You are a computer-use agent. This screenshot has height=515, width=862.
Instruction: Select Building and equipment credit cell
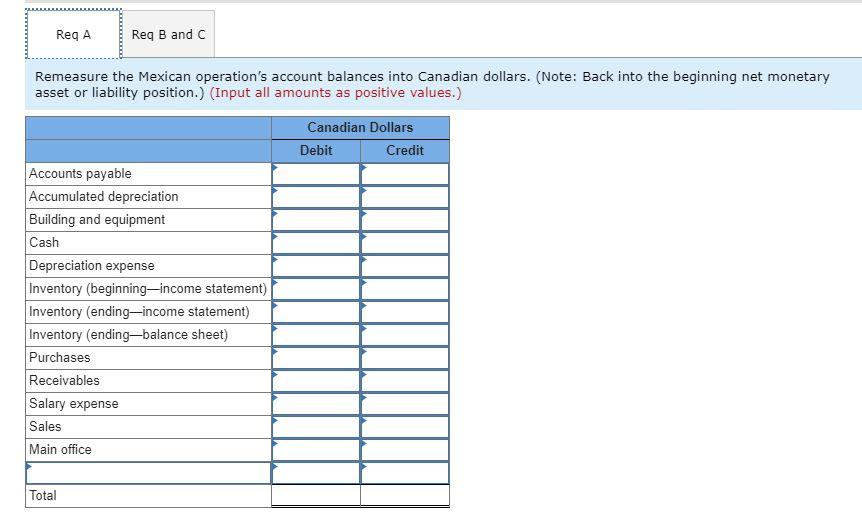405,220
